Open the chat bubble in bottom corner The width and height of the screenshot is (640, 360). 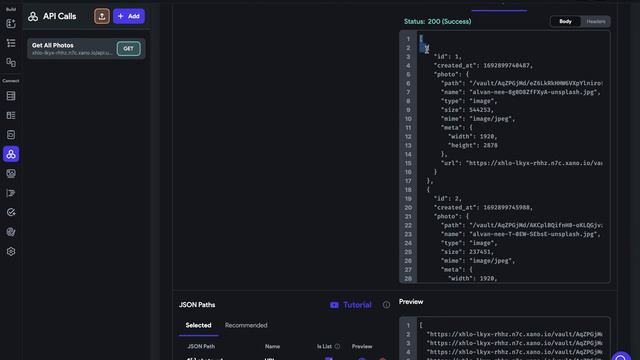tap(621, 356)
